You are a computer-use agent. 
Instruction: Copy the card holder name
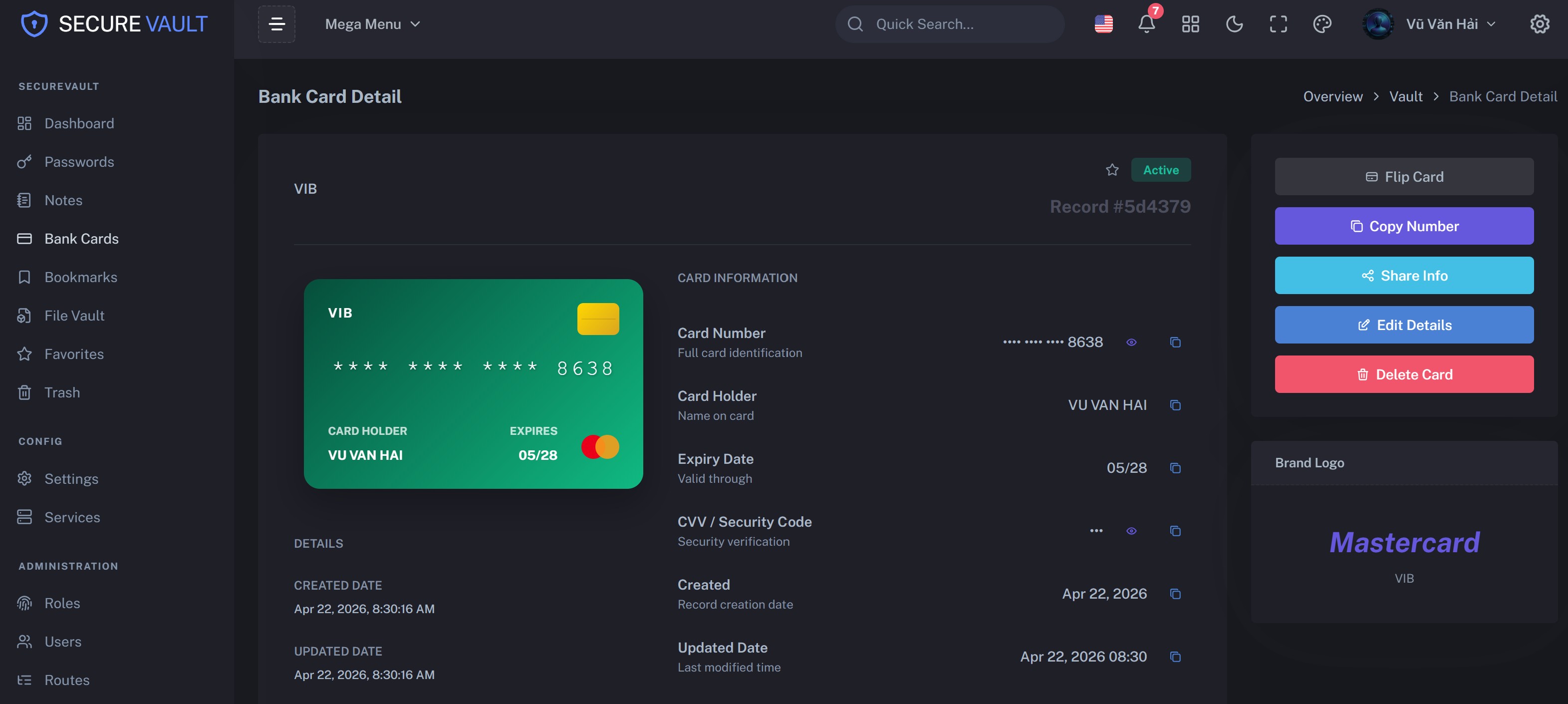1175,405
